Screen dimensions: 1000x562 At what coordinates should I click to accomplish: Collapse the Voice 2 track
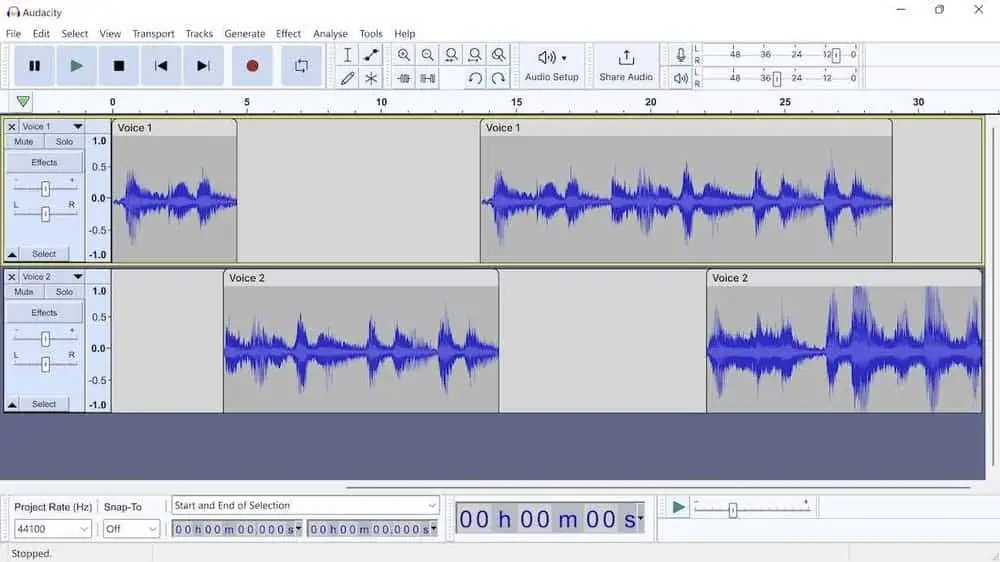(x=11, y=404)
